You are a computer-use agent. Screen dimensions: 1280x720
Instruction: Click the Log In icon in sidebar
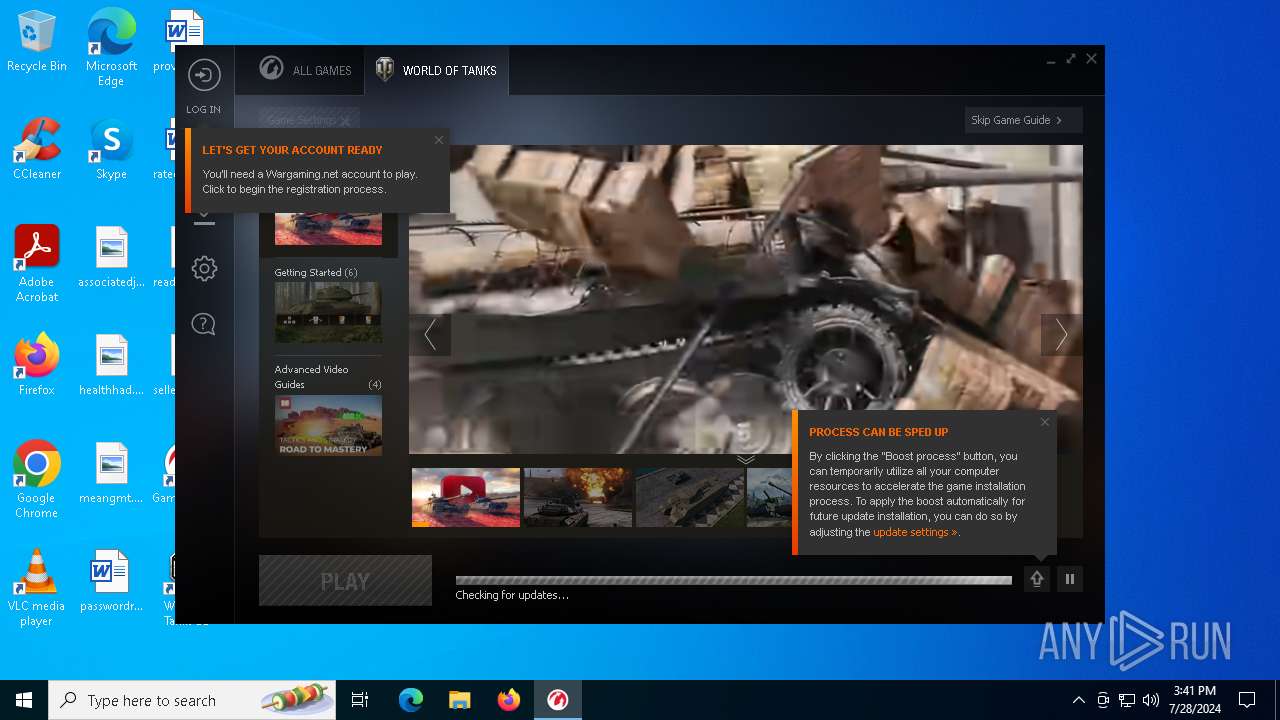204,76
